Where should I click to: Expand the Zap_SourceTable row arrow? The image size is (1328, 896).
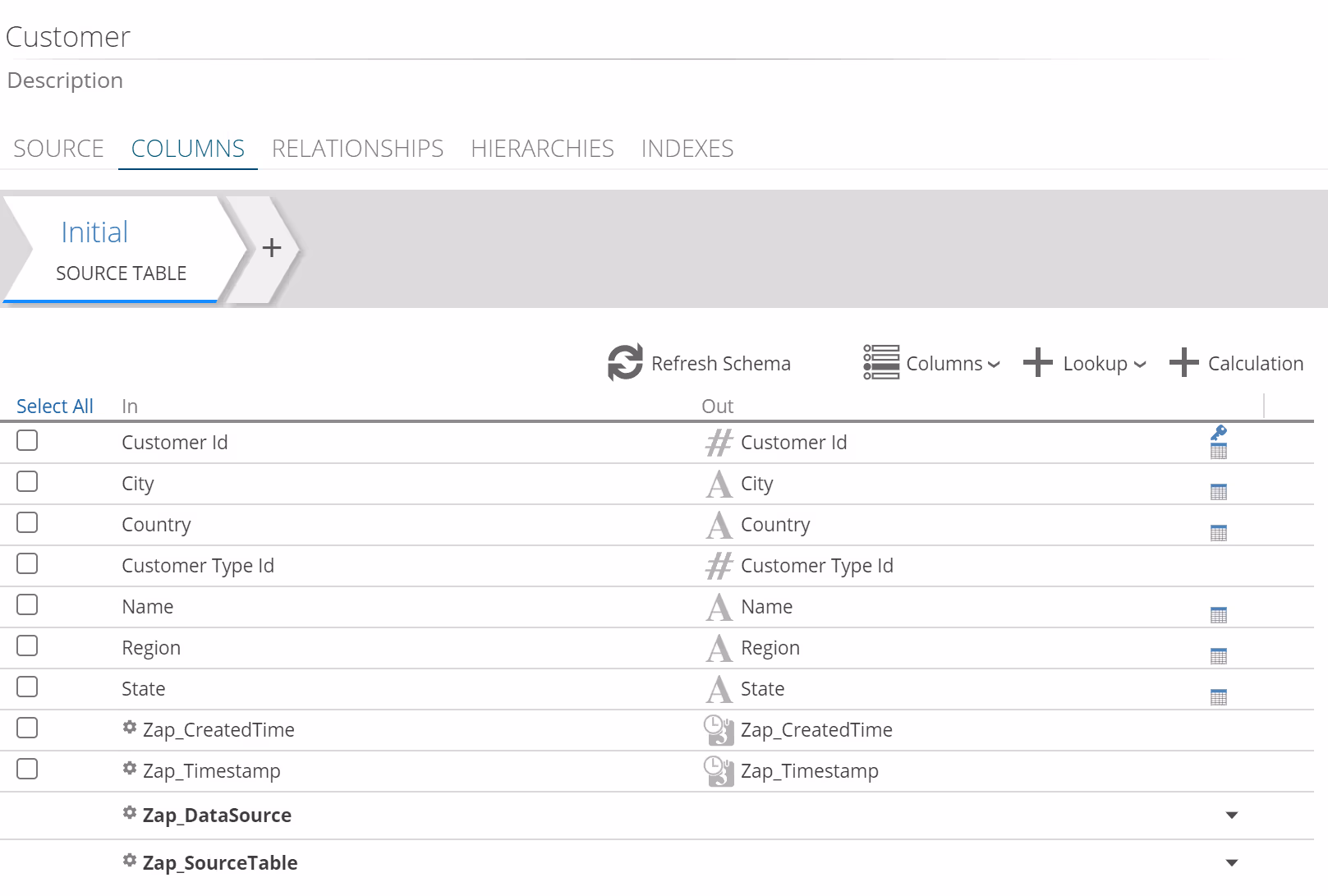coord(1231,863)
